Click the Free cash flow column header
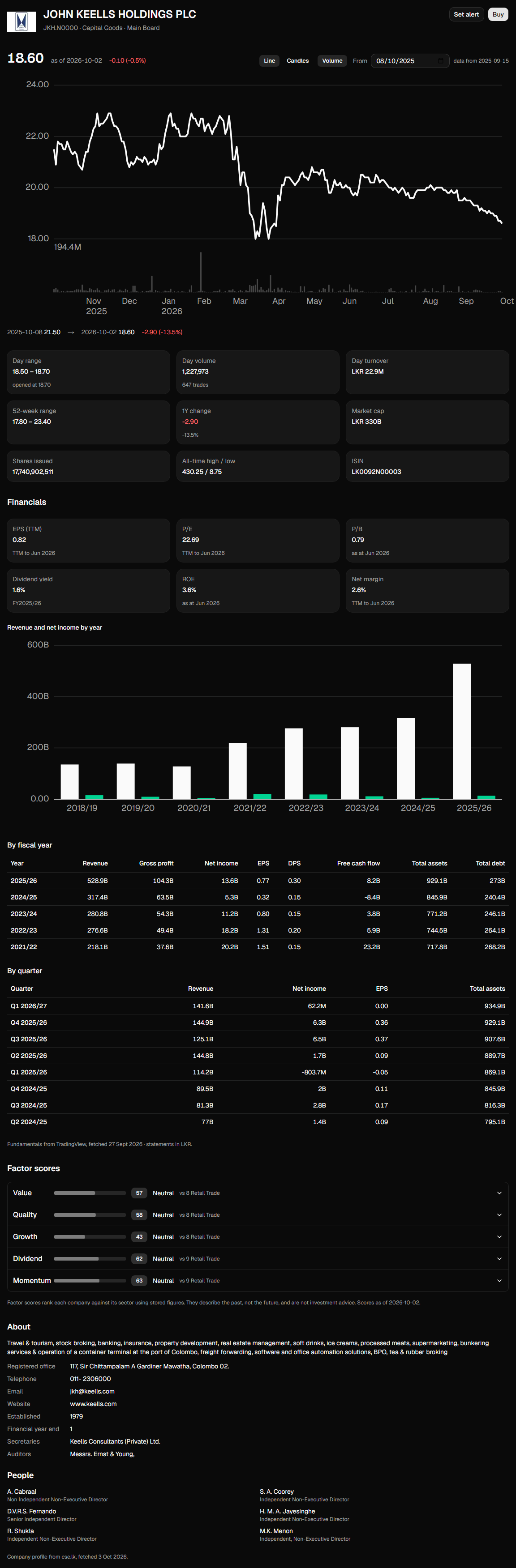The width and height of the screenshot is (516, 1568). pyautogui.click(x=358, y=863)
